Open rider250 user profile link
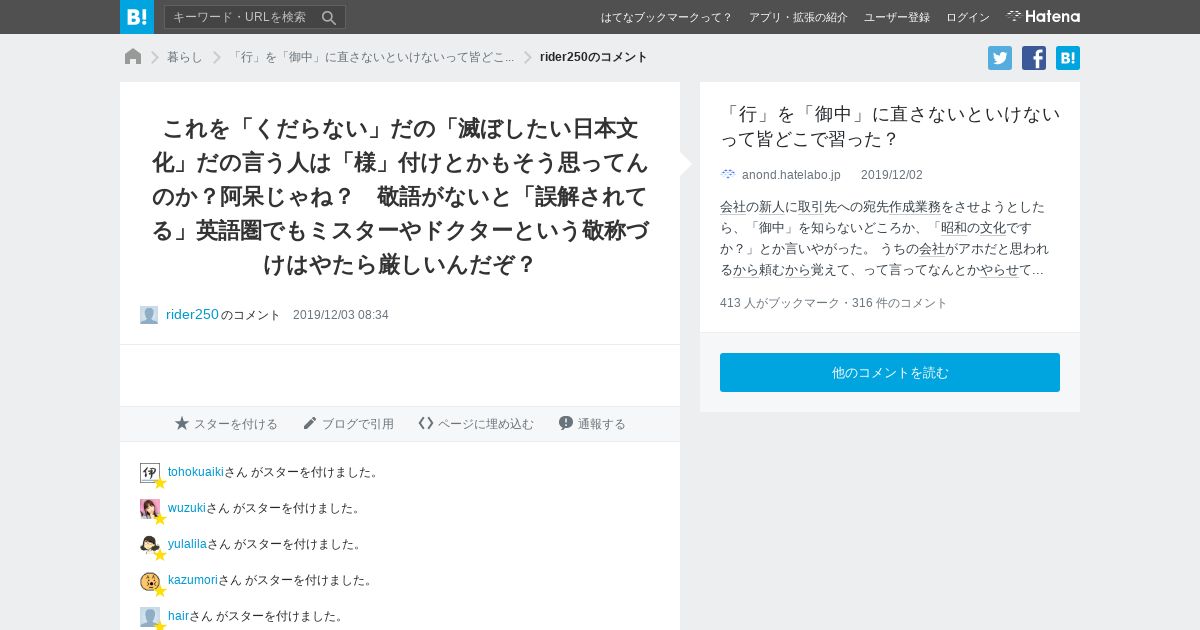 pyautogui.click(x=192, y=314)
